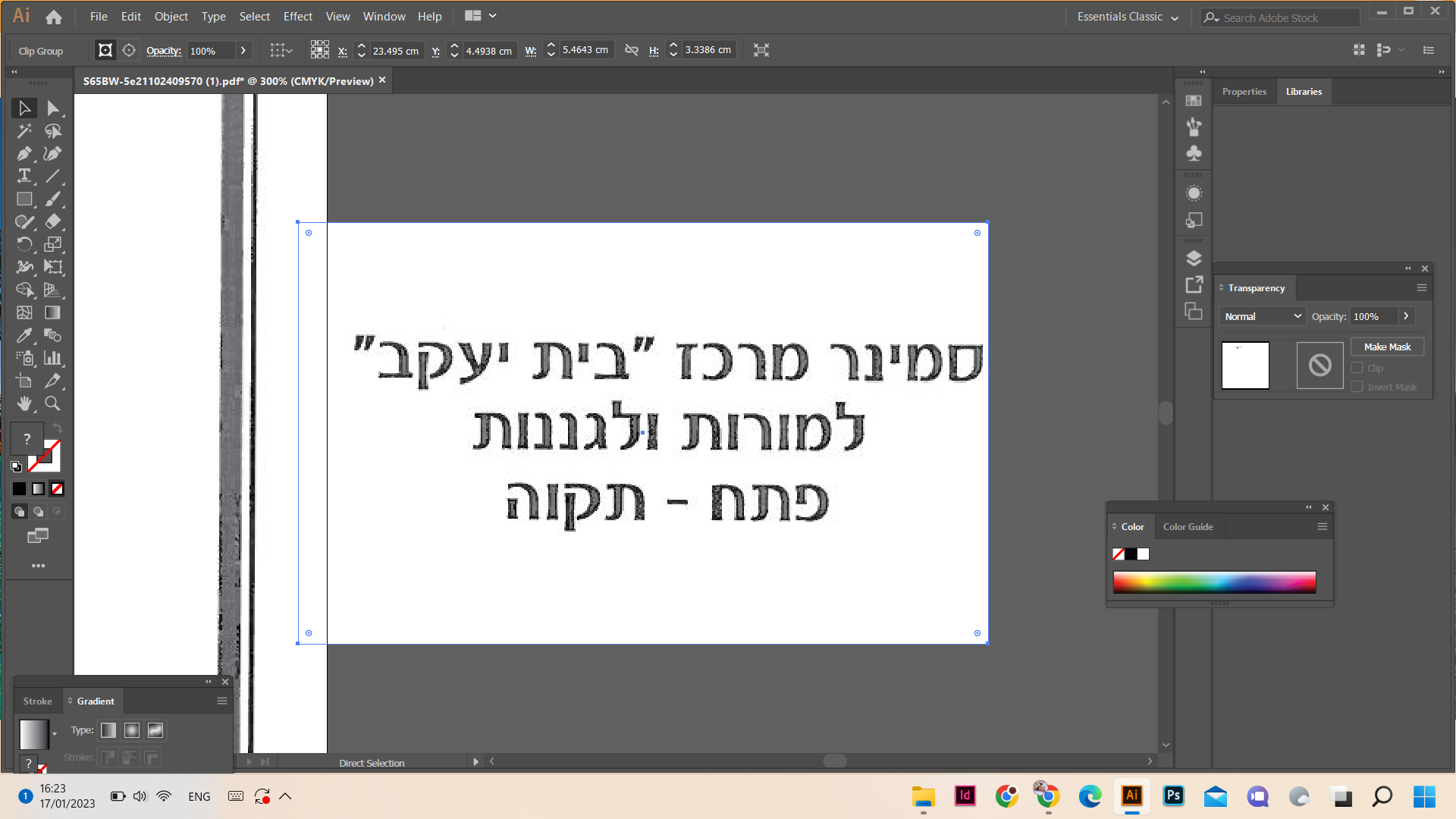1456x819 pixels.
Task: Select the Type tool
Action: point(24,176)
